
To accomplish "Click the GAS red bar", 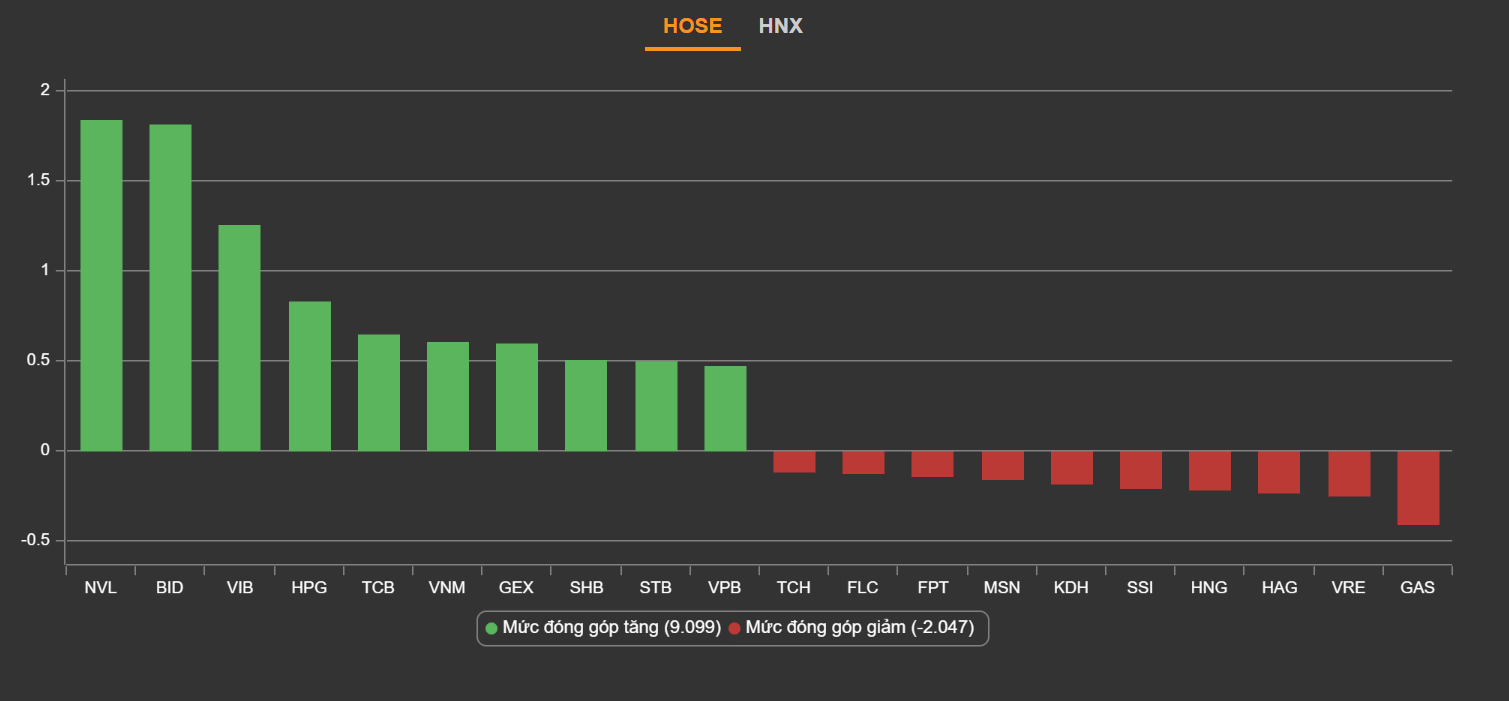I will coord(1417,487).
